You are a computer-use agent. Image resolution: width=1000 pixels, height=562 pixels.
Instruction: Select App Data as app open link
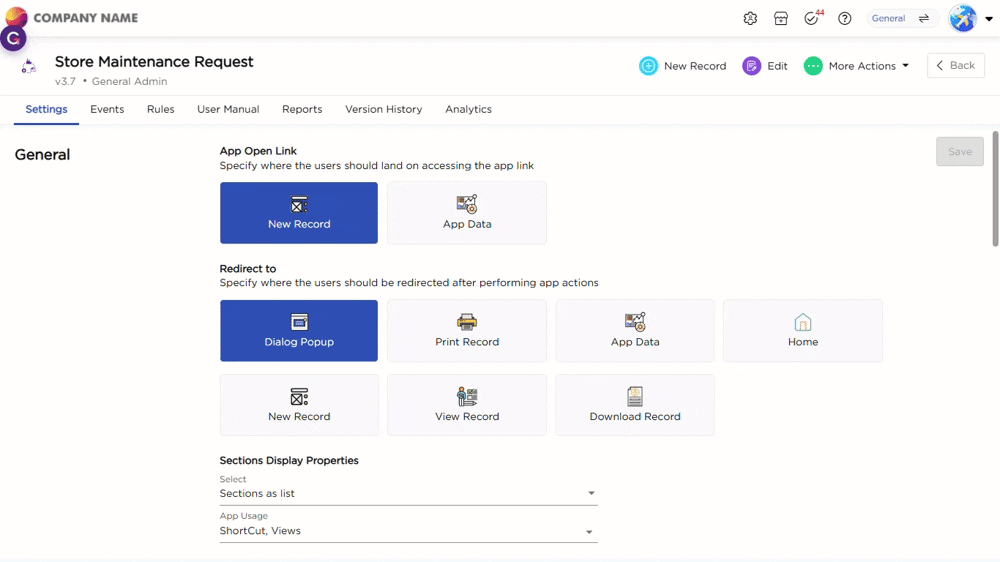click(467, 213)
